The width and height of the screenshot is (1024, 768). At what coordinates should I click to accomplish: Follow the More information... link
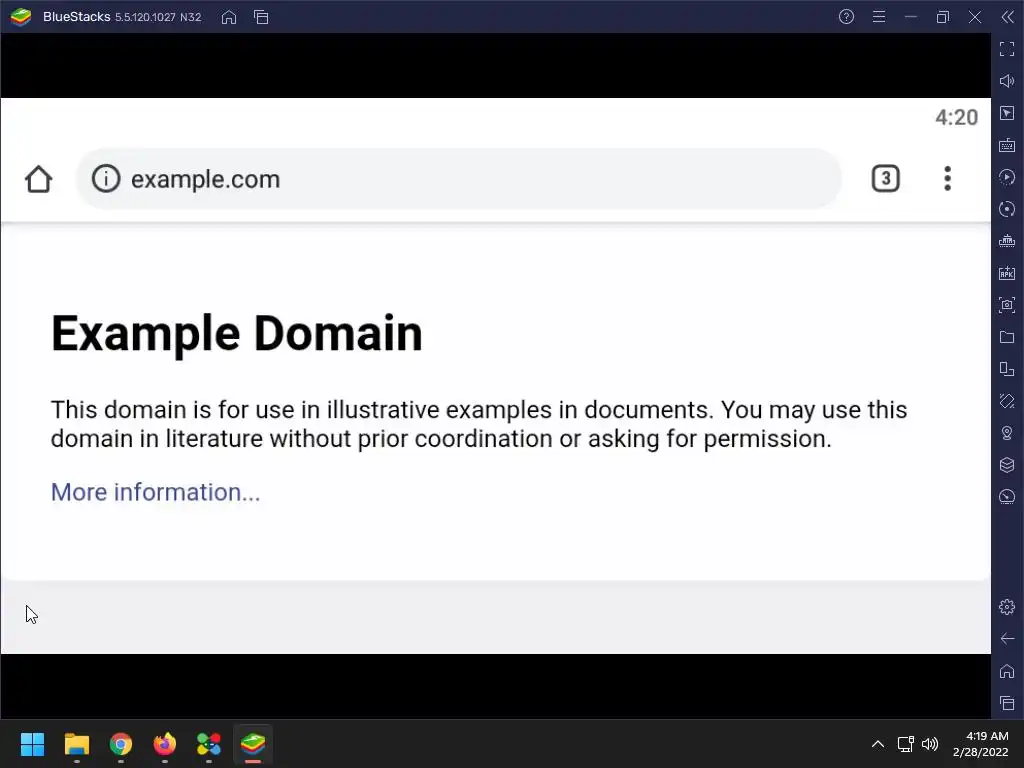(155, 492)
